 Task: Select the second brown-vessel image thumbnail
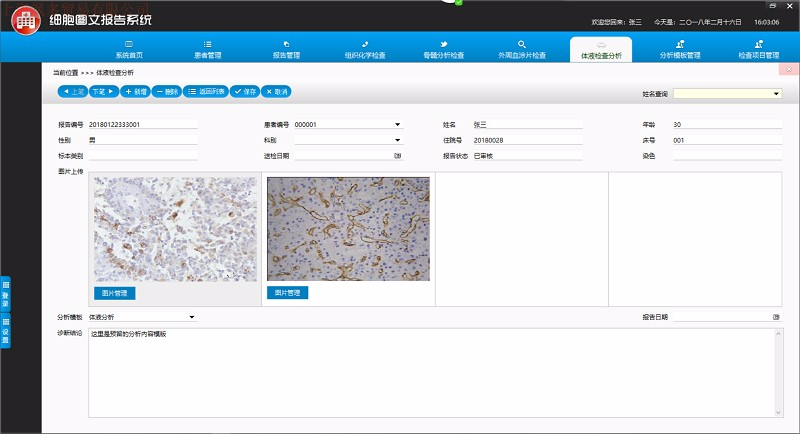coord(348,228)
